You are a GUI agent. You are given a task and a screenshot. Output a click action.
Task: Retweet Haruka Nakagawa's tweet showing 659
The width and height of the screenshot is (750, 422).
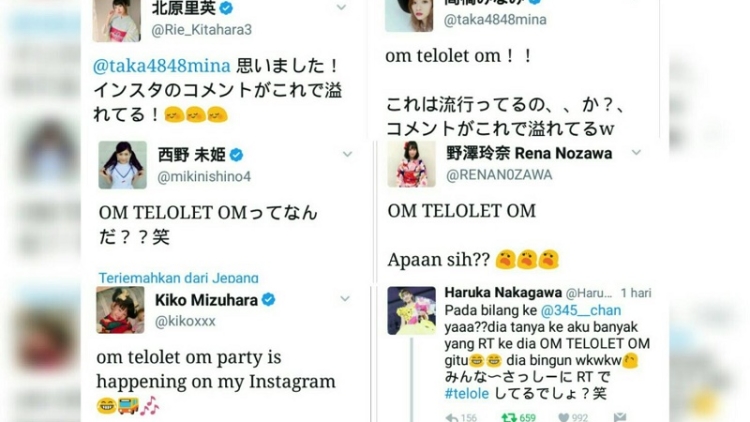(x=509, y=418)
